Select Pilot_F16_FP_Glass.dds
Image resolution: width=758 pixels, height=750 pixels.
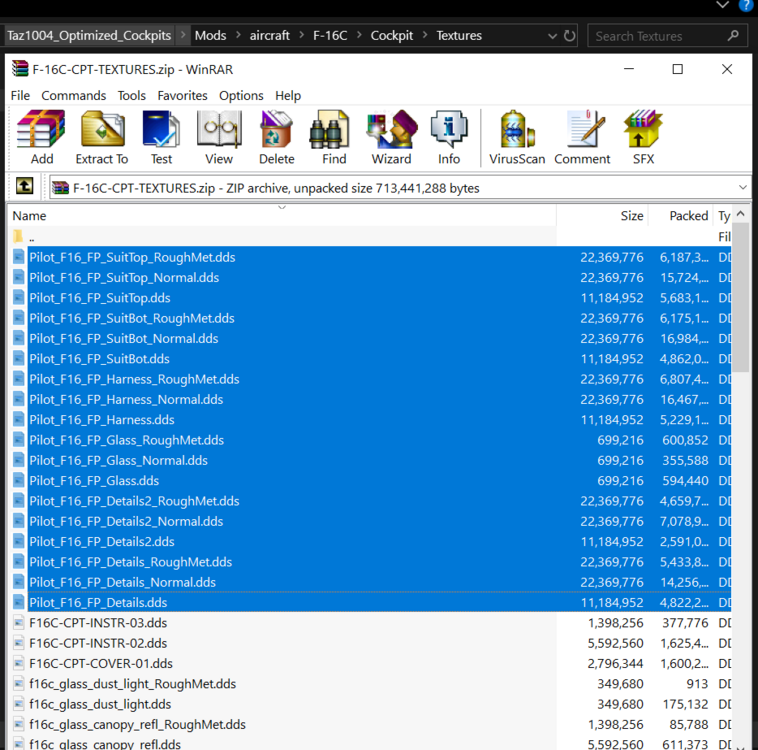94,481
